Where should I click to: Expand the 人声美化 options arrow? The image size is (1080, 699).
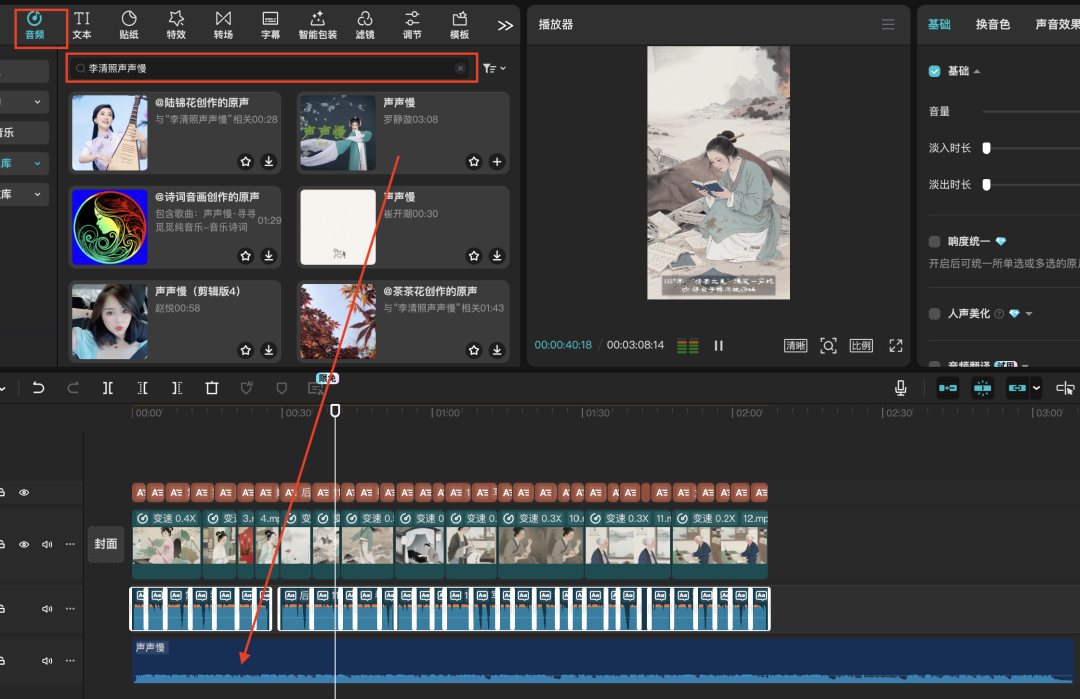1029,314
